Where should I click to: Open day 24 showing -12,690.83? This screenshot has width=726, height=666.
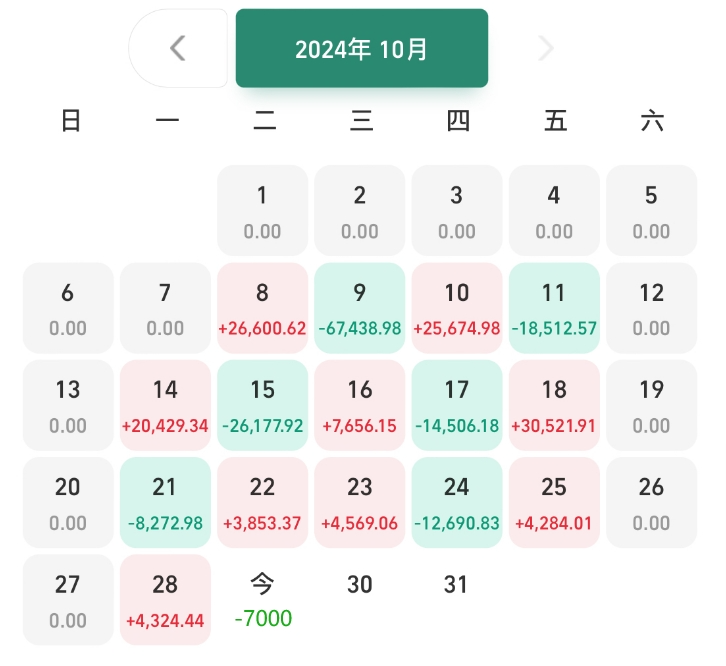tap(457, 503)
